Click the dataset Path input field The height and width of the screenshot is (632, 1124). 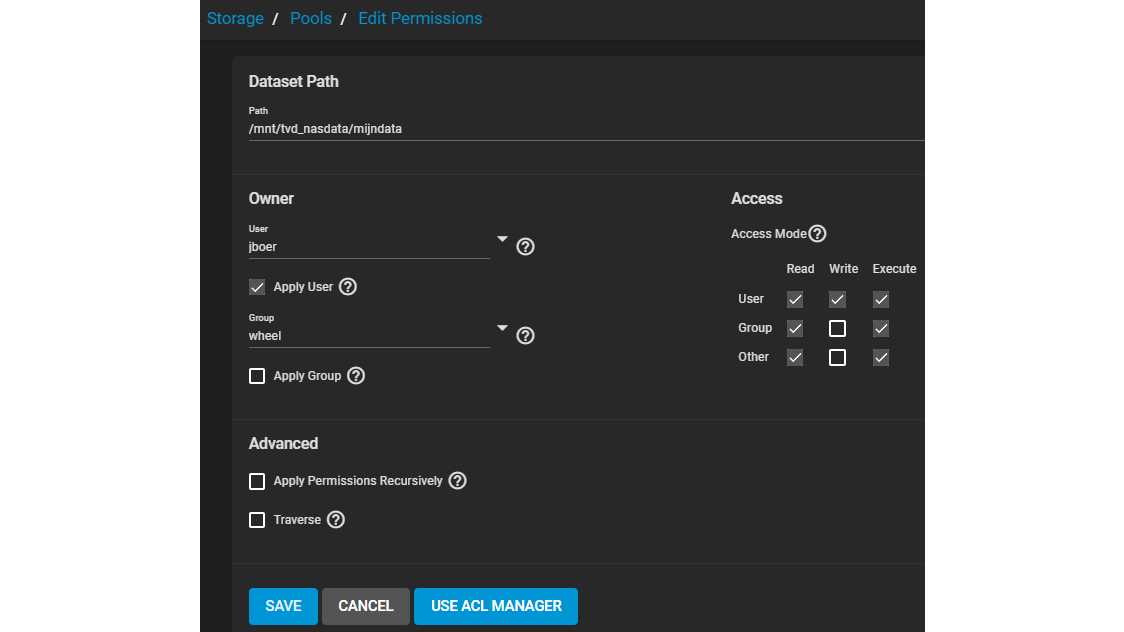coord(580,129)
